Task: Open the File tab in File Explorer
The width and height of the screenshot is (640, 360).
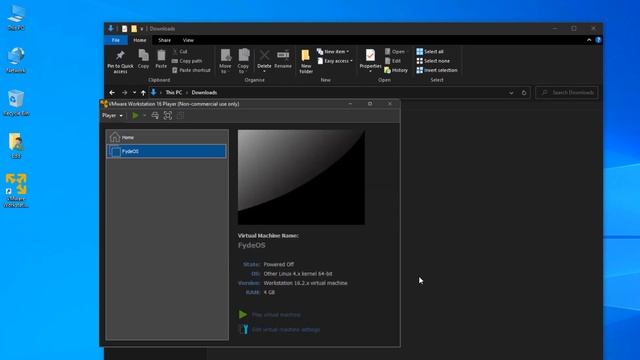Action: [116, 40]
